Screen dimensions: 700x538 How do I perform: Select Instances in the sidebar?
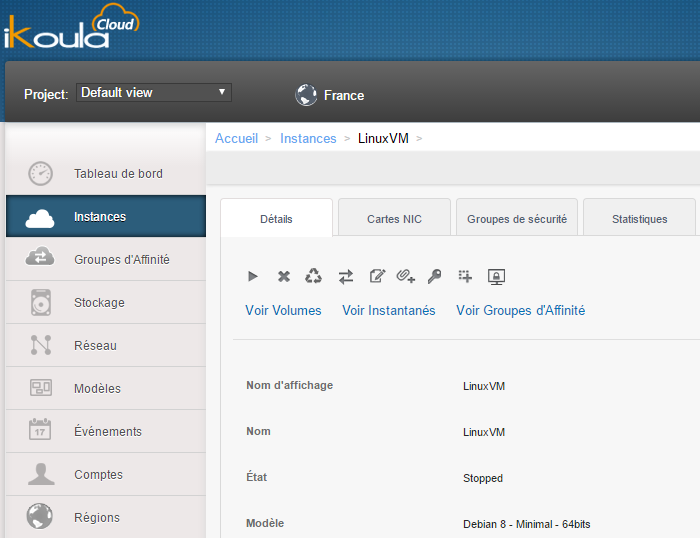[x=106, y=216]
